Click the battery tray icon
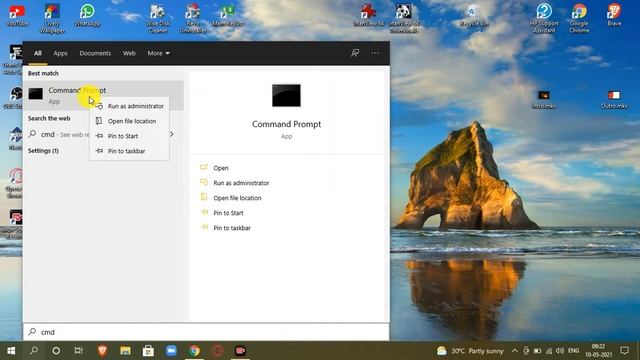Image resolution: width=640 pixels, height=360 pixels. (x=538, y=351)
